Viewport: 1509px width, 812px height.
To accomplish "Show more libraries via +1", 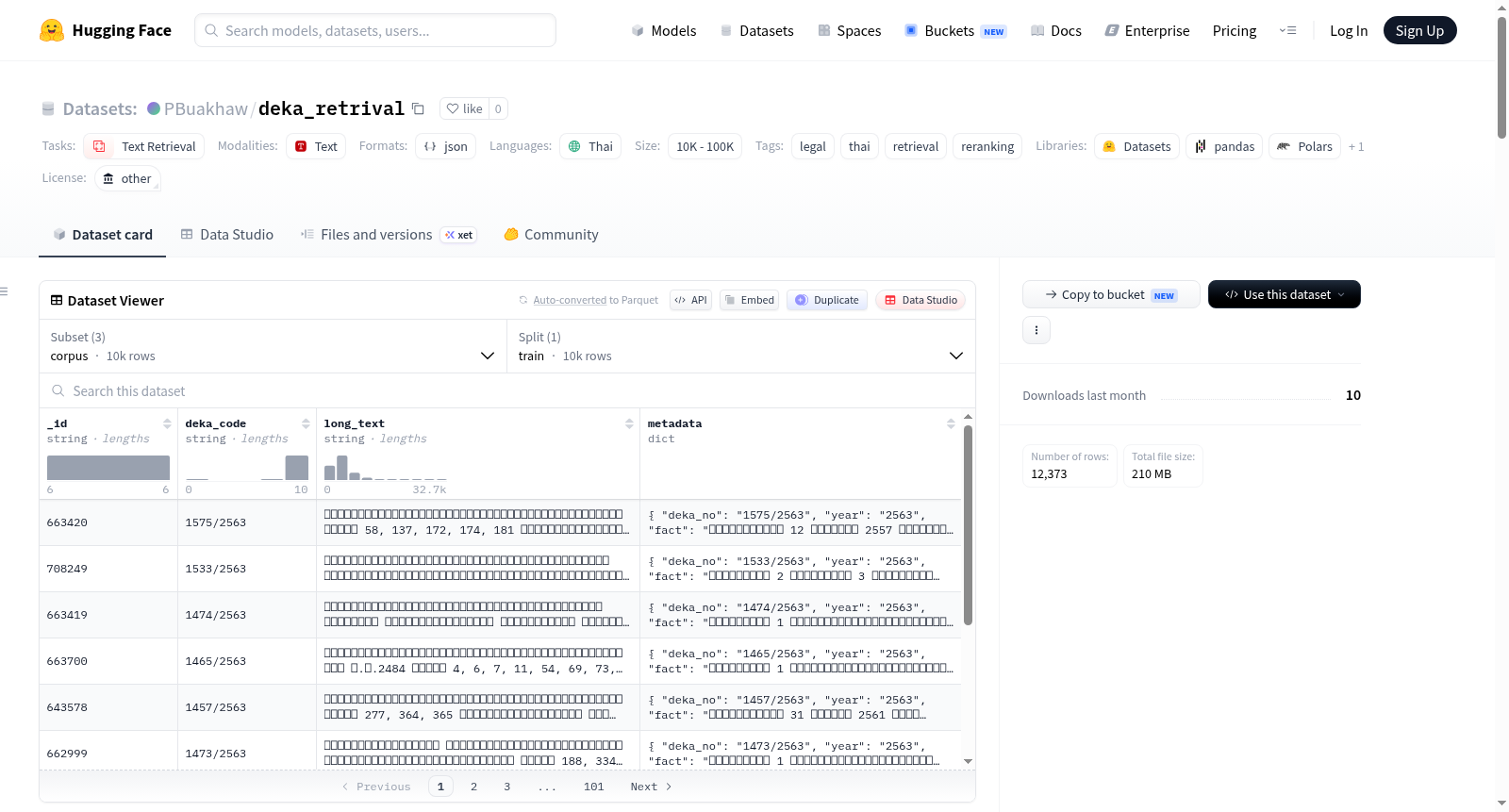I will 1356,146.
